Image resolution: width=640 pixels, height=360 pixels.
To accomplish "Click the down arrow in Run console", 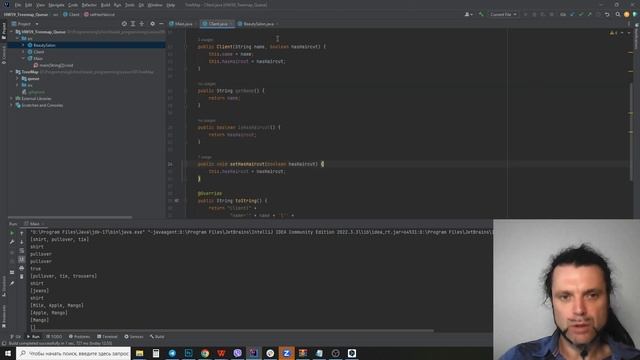I will tap(22, 242).
